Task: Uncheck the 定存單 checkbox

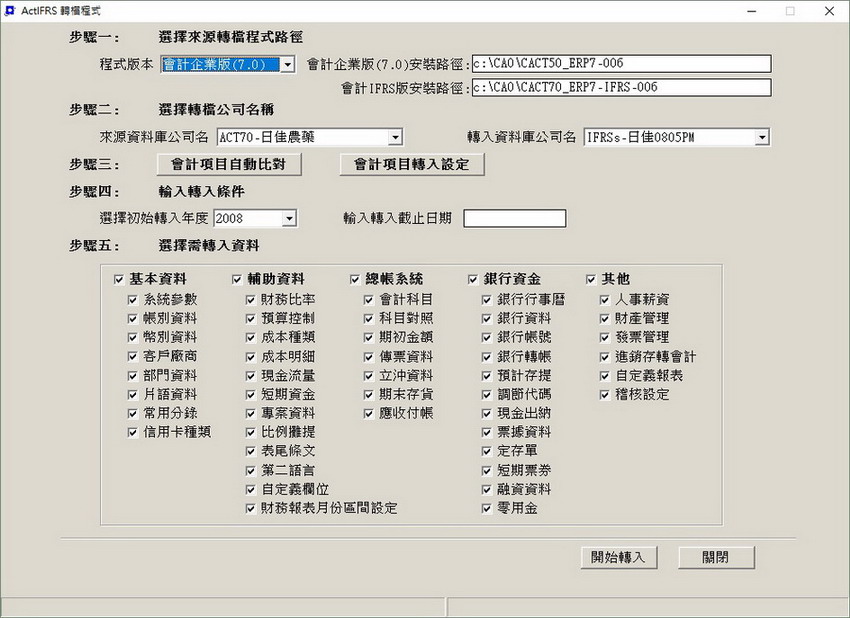Action: pos(486,451)
